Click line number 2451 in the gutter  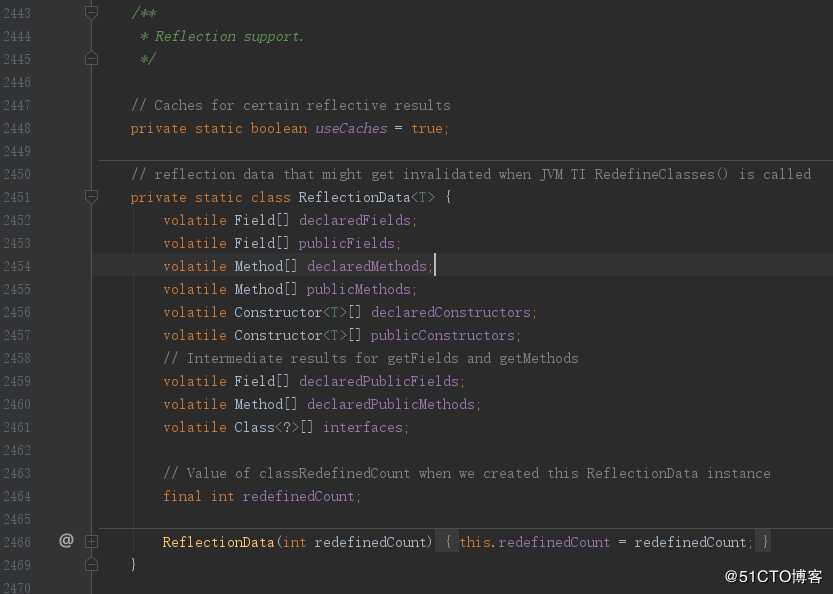pyautogui.click(x=17, y=197)
